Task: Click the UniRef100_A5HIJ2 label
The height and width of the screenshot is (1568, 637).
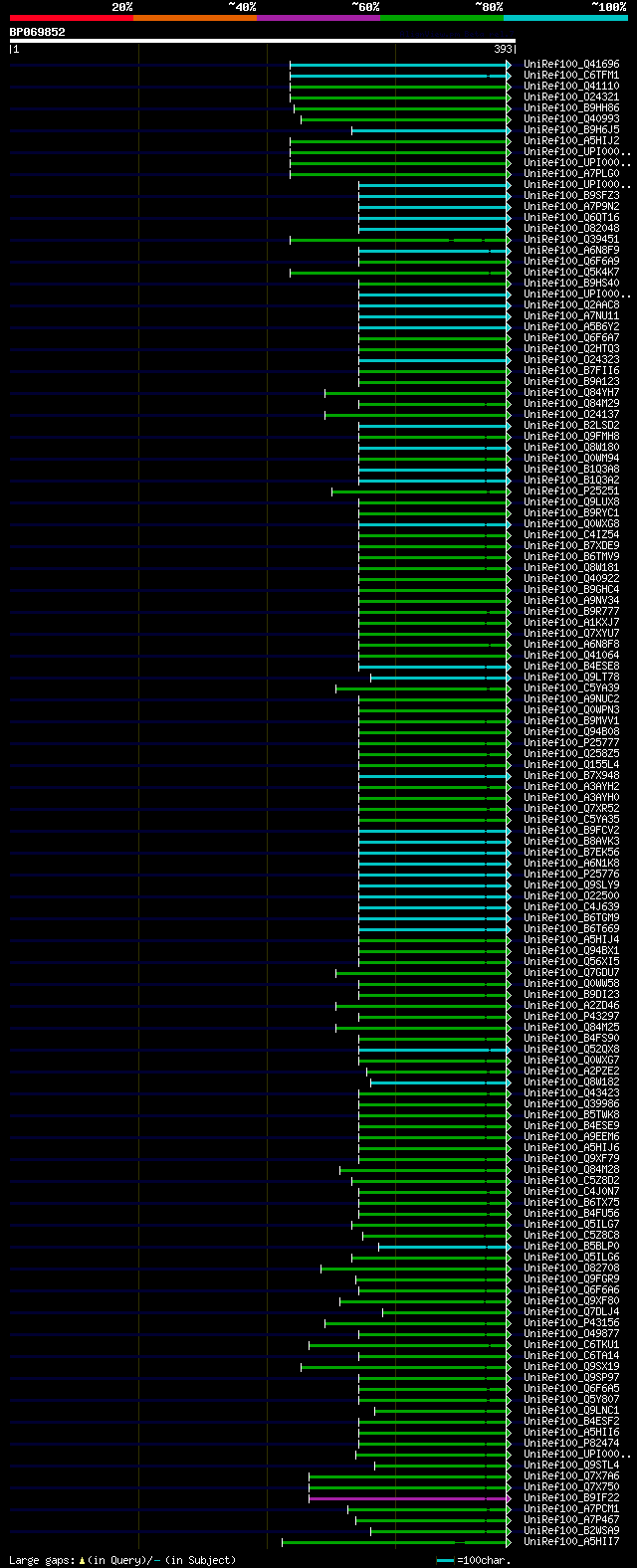Action: coord(571,141)
